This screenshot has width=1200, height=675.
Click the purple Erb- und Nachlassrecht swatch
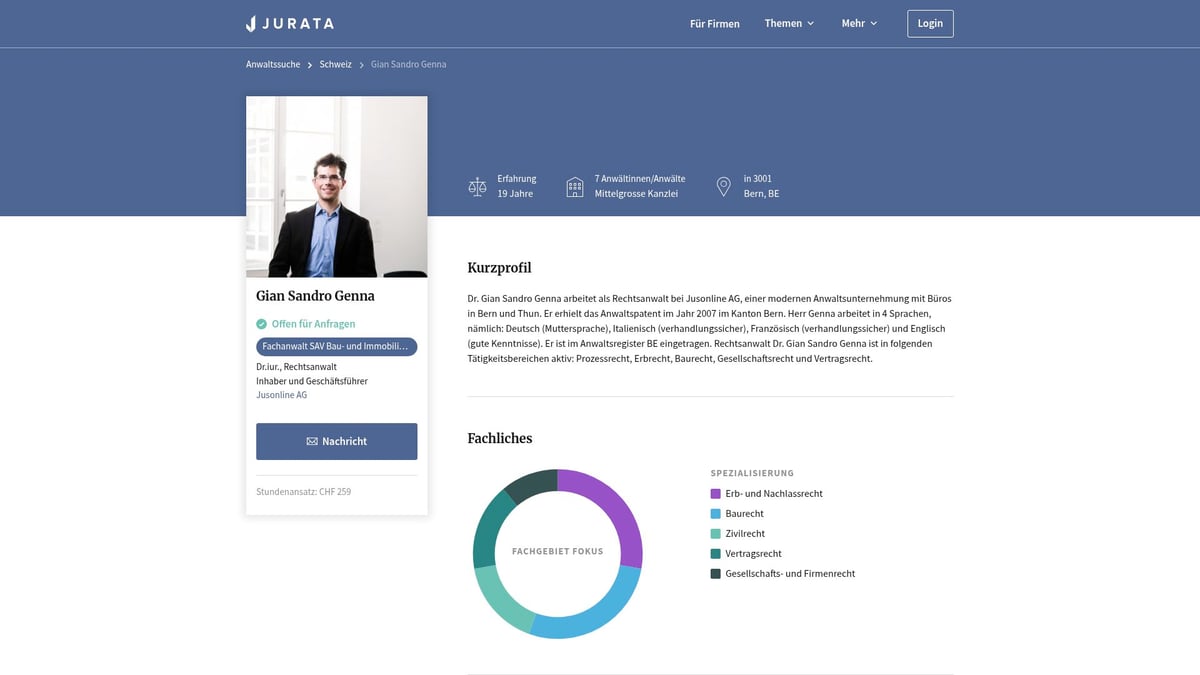click(715, 494)
